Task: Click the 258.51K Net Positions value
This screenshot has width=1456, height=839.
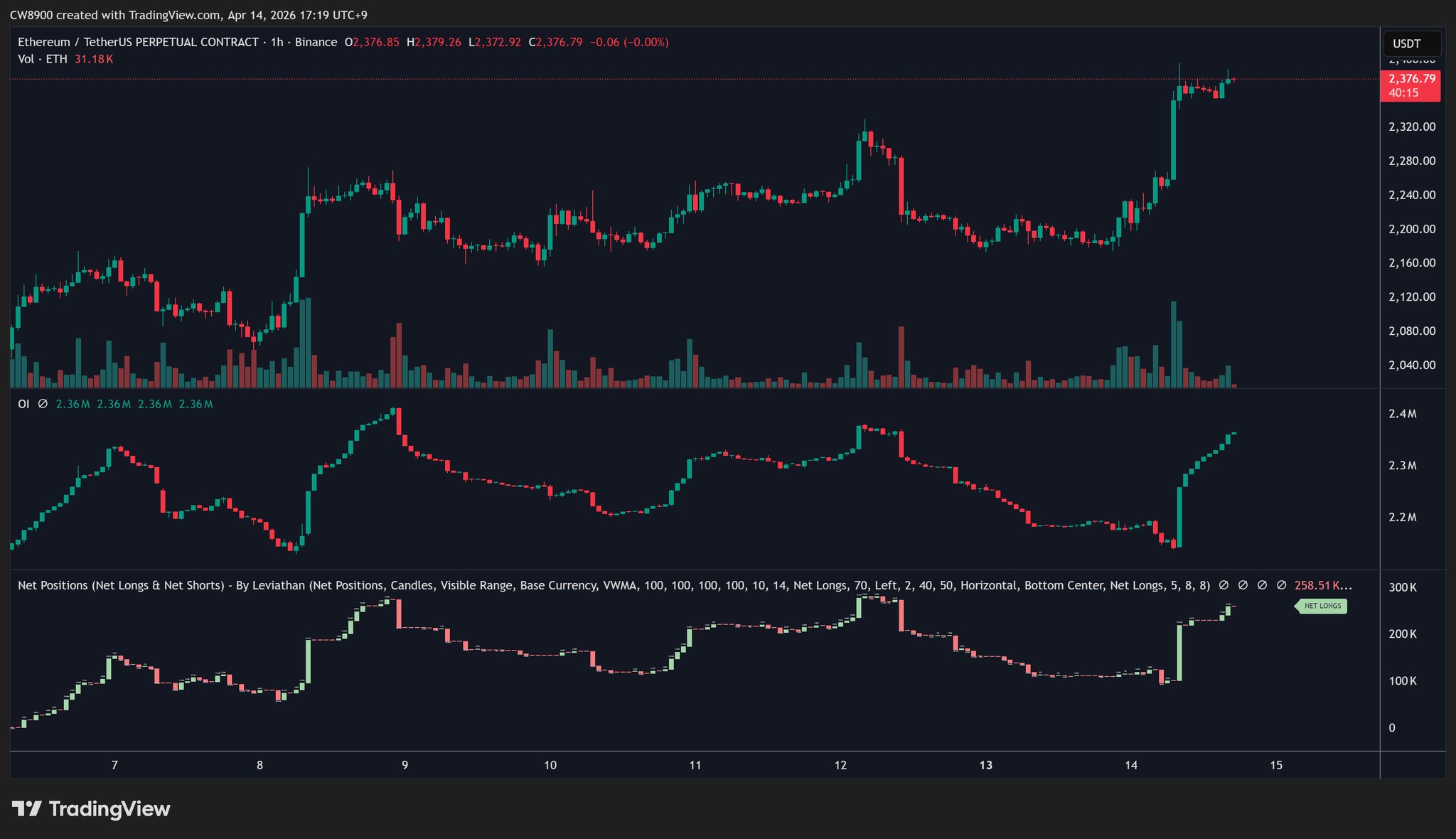Action: pos(1317,585)
